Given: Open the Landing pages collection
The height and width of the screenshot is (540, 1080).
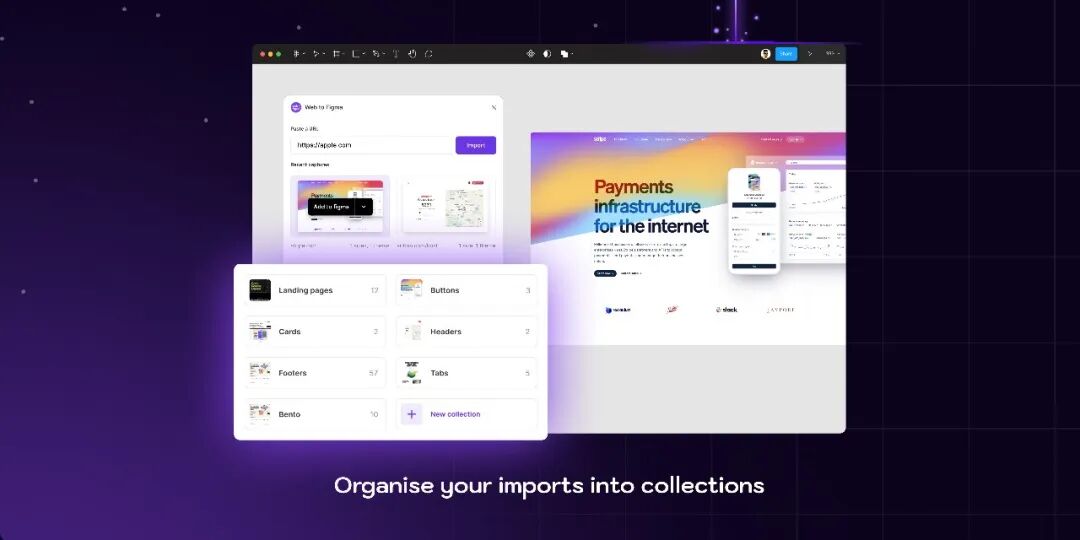Looking at the screenshot, I should [x=315, y=291].
